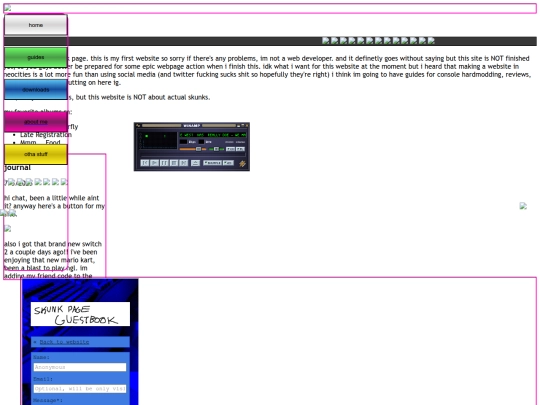This screenshot has width=540, height=405.
Task: Click the broken image at the page header
Action: coord(7,8)
